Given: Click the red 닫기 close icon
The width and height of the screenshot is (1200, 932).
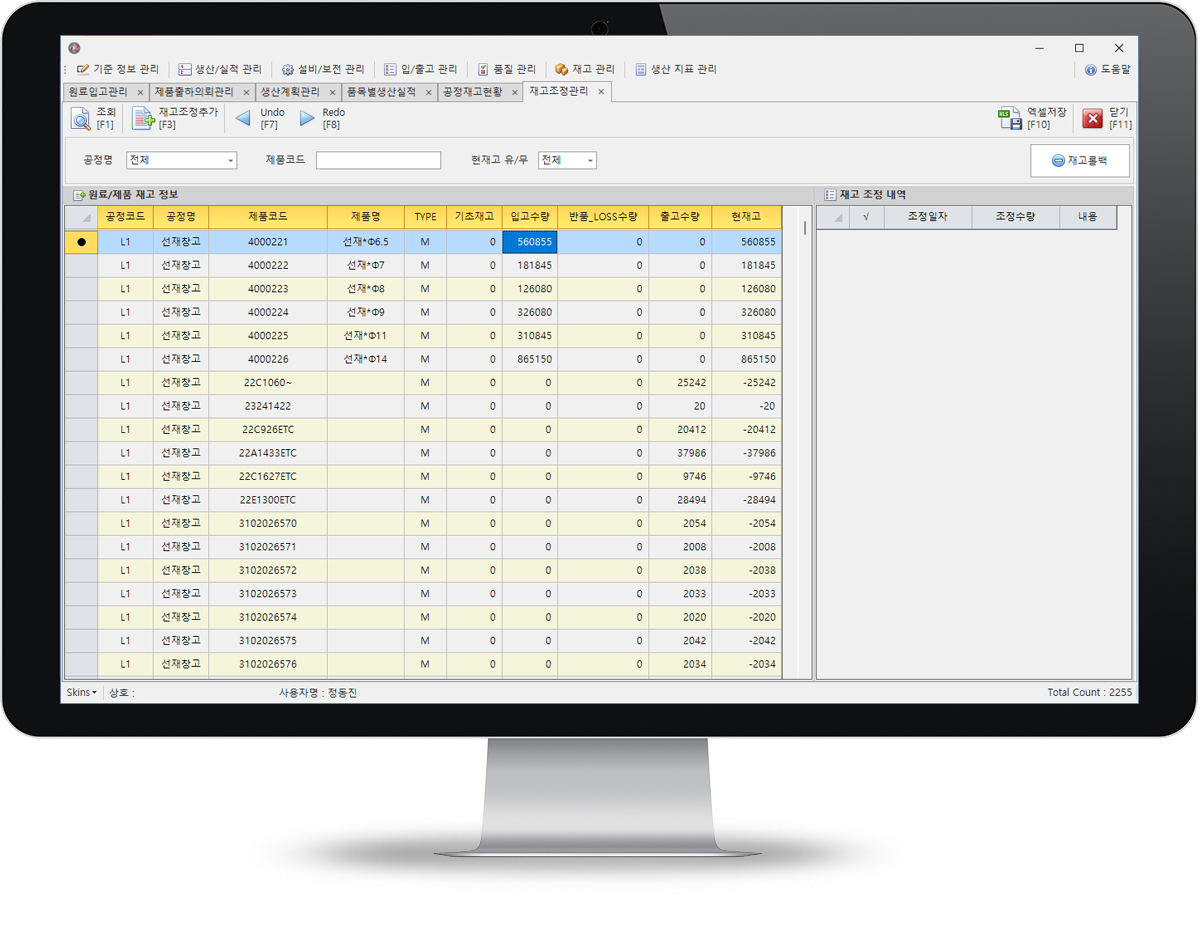Looking at the screenshot, I should tap(1092, 119).
